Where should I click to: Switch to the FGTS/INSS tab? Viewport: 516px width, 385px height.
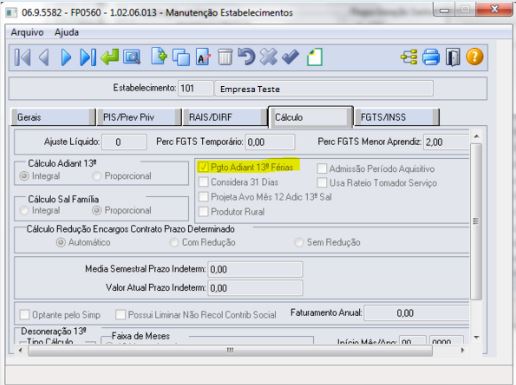point(397,117)
